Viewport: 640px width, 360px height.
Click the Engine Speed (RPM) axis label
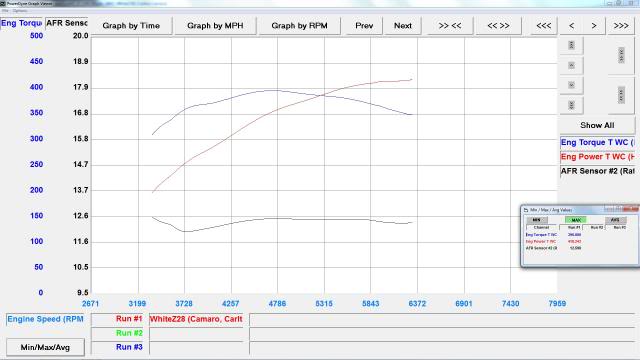coord(45,319)
